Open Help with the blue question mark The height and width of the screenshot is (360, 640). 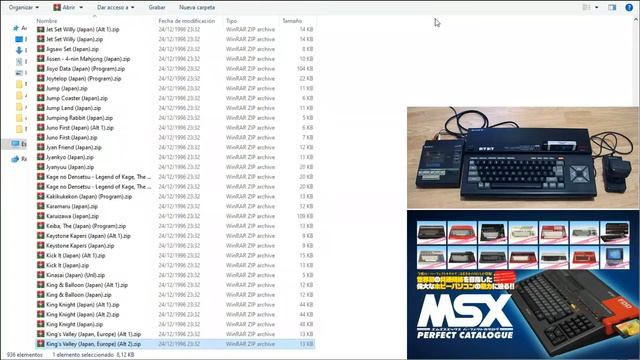629,7
